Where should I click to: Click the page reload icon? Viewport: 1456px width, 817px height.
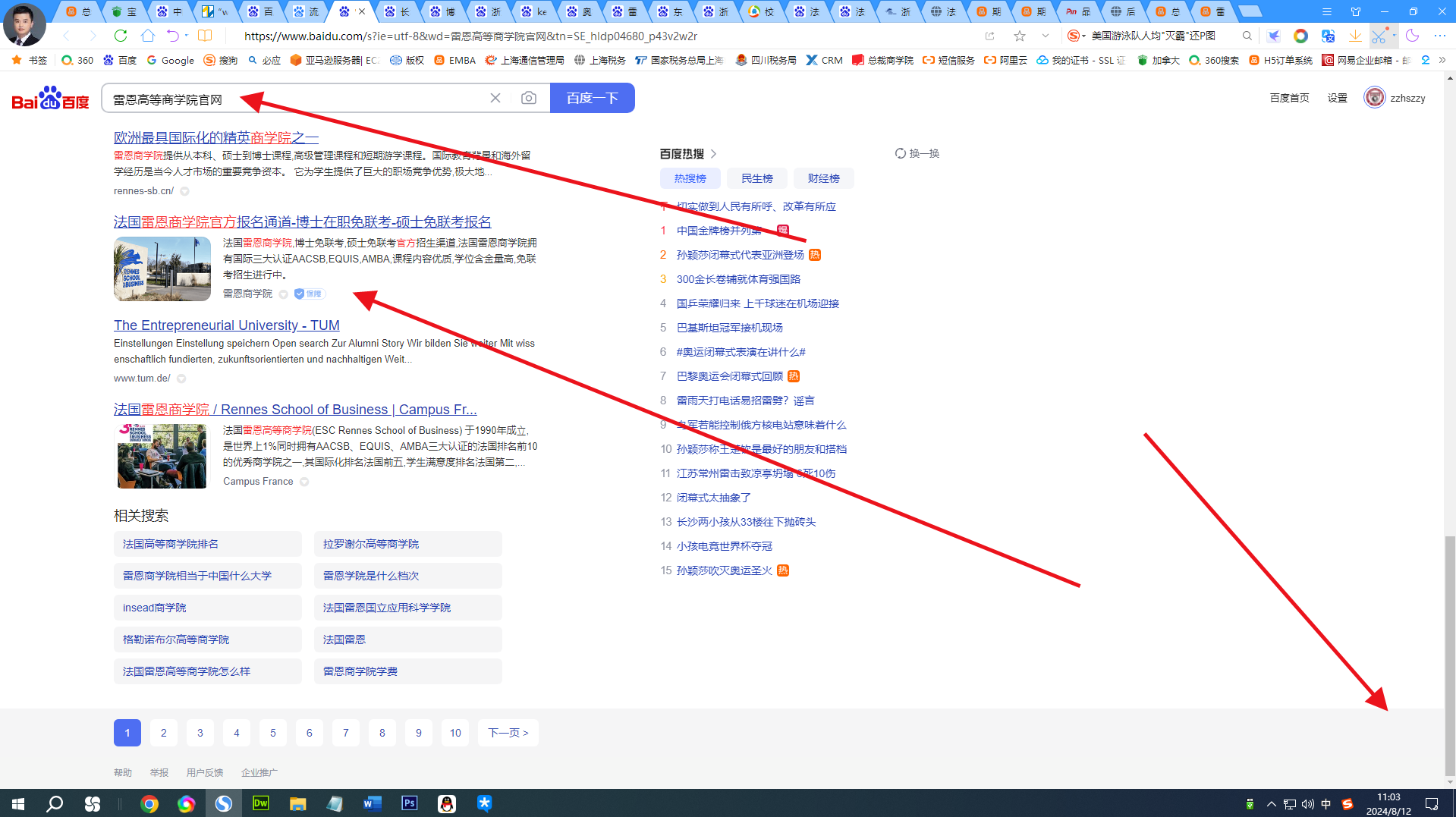coord(120,36)
